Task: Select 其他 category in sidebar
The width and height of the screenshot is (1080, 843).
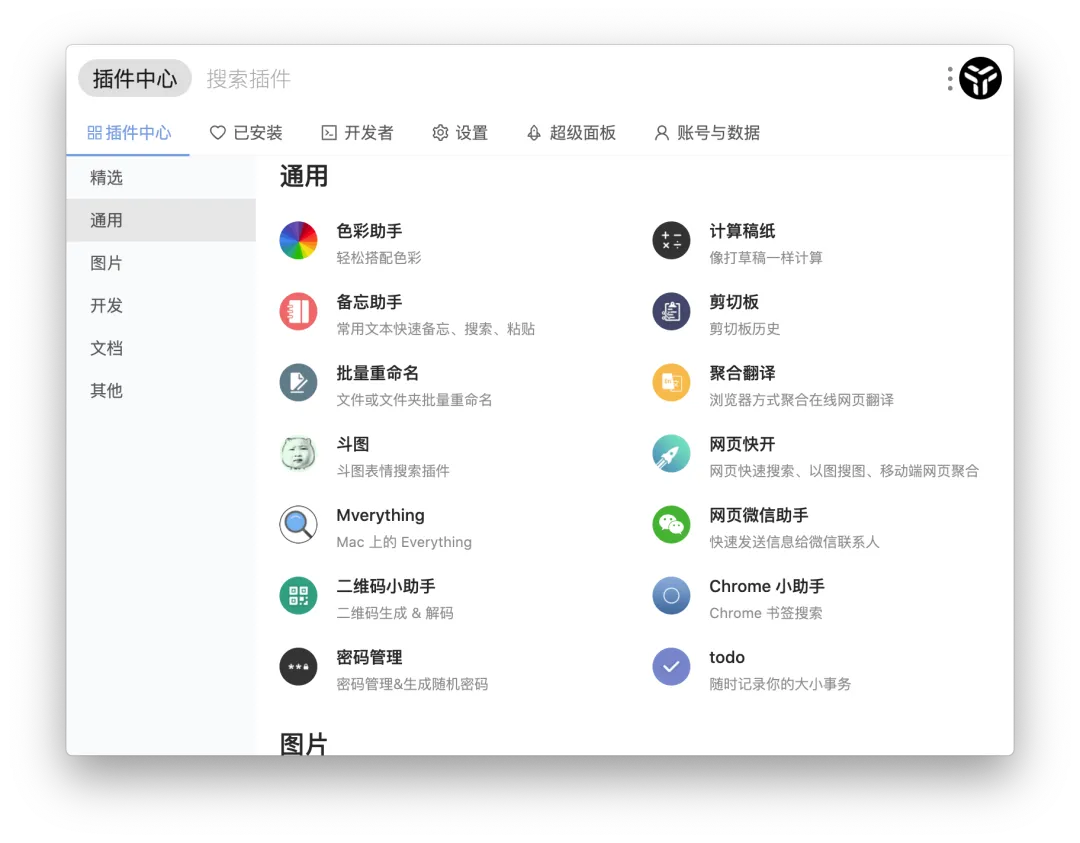Action: pos(161,391)
